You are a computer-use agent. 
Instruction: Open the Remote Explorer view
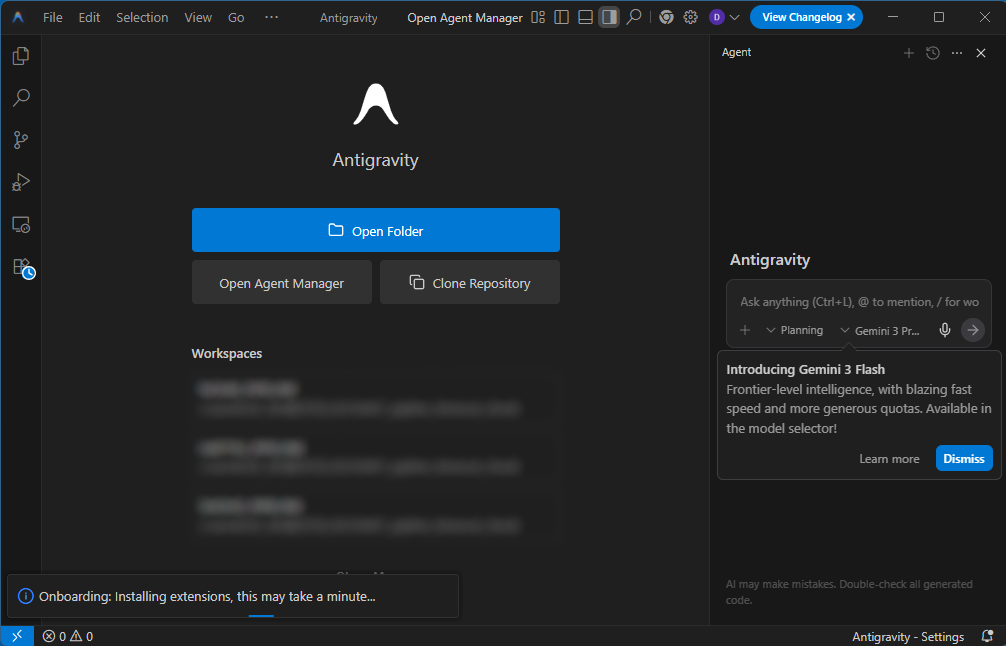(21, 225)
